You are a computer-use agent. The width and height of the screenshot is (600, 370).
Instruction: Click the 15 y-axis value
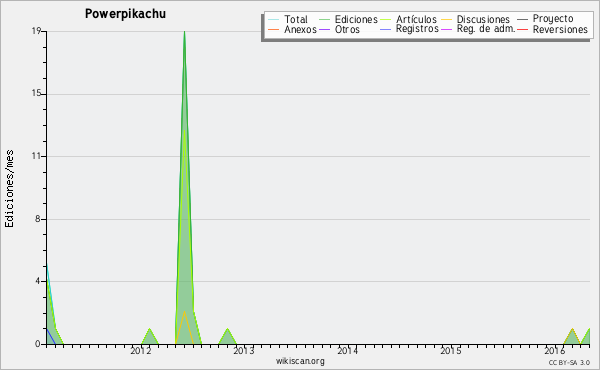pyautogui.click(x=36, y=94)
